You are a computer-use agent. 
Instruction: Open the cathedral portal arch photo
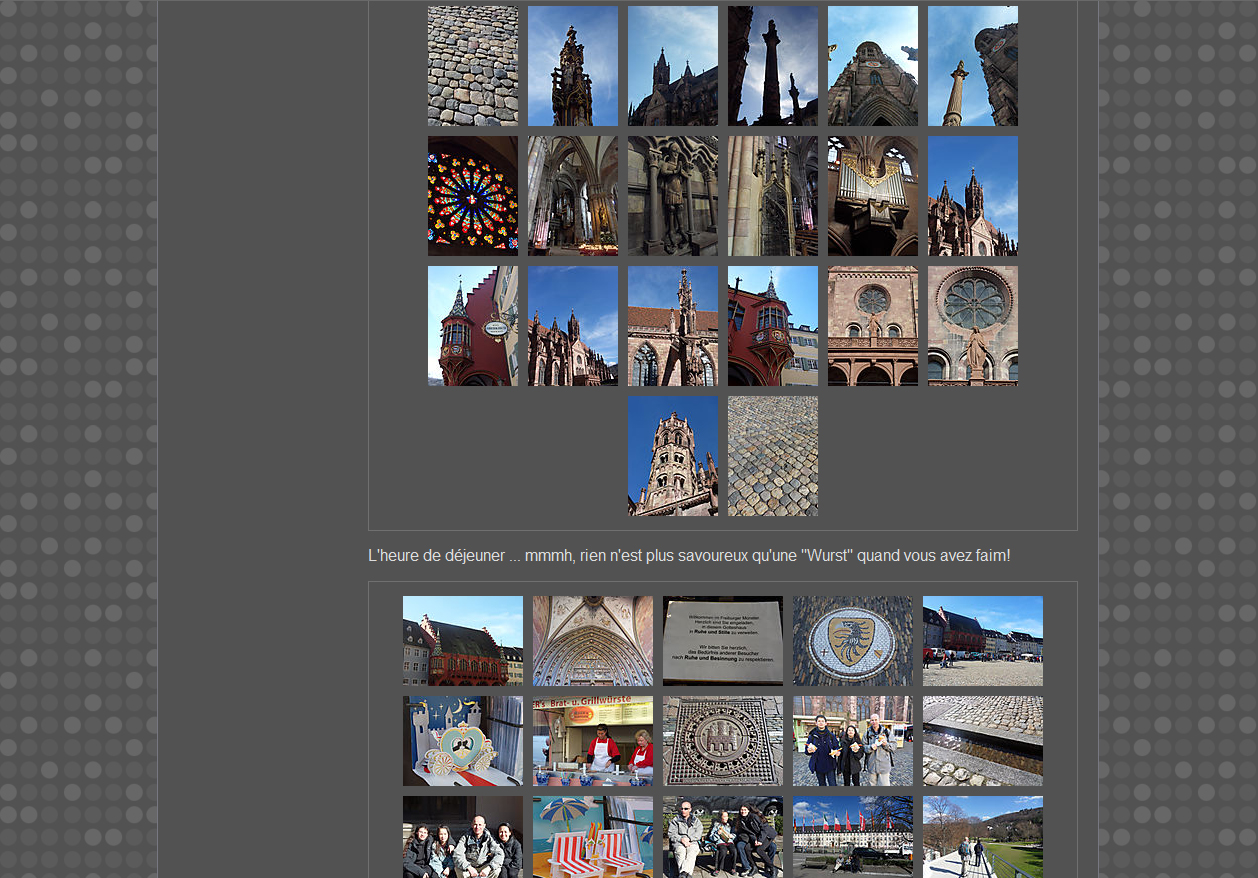[592, 641]
